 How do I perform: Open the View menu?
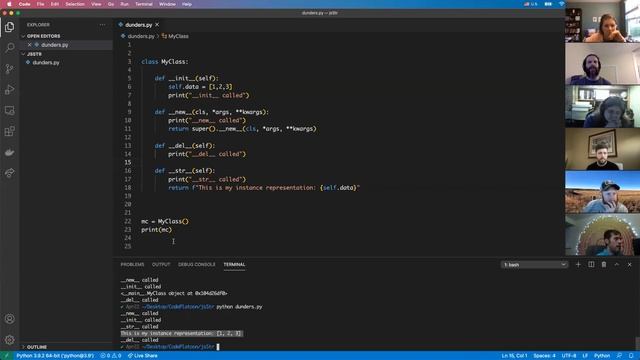click(x=96, y=4)
